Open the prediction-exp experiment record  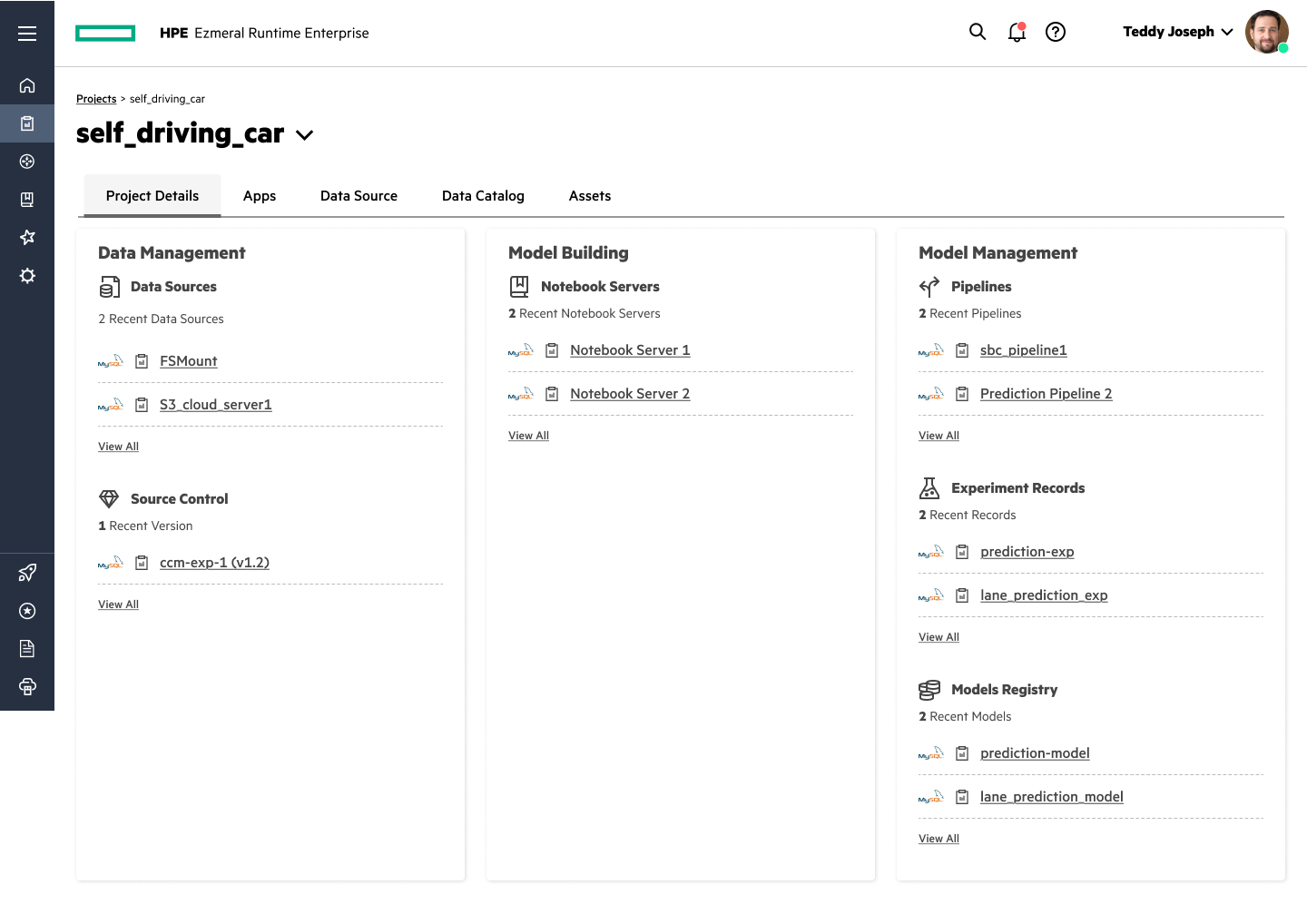(1027, 552)
